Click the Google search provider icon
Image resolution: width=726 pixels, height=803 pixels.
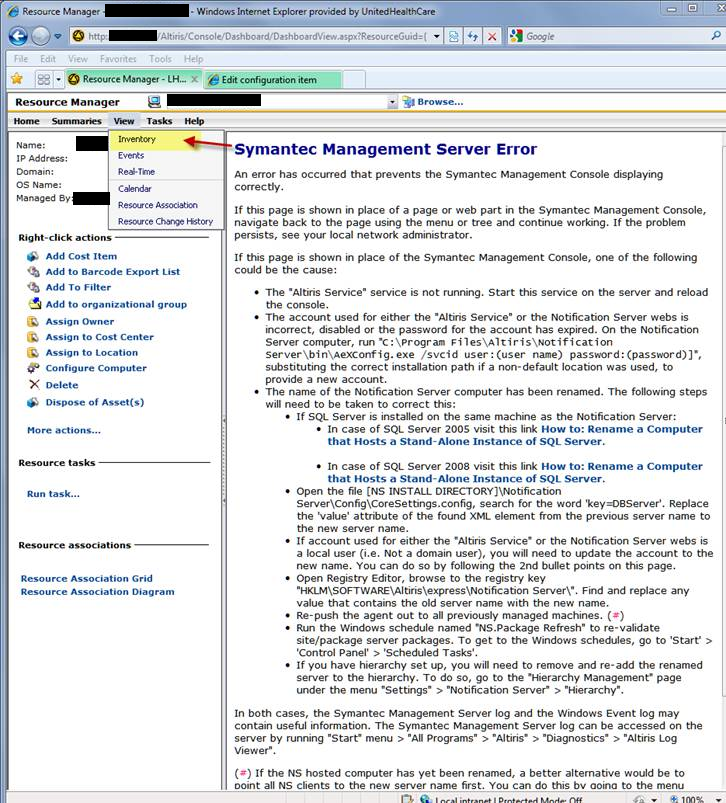(x=516, y=36)
